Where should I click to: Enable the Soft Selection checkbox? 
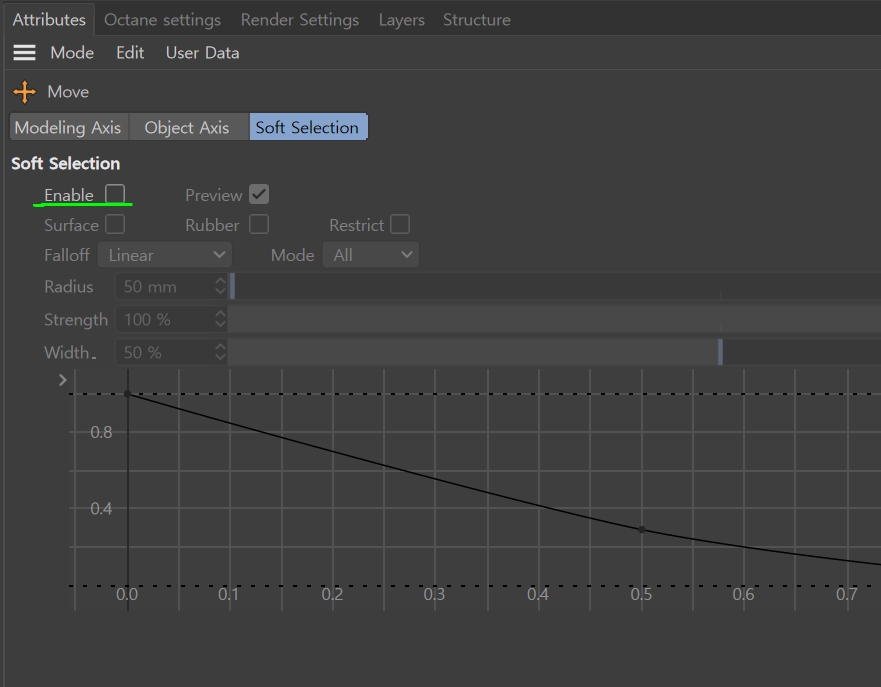point(115,194)
